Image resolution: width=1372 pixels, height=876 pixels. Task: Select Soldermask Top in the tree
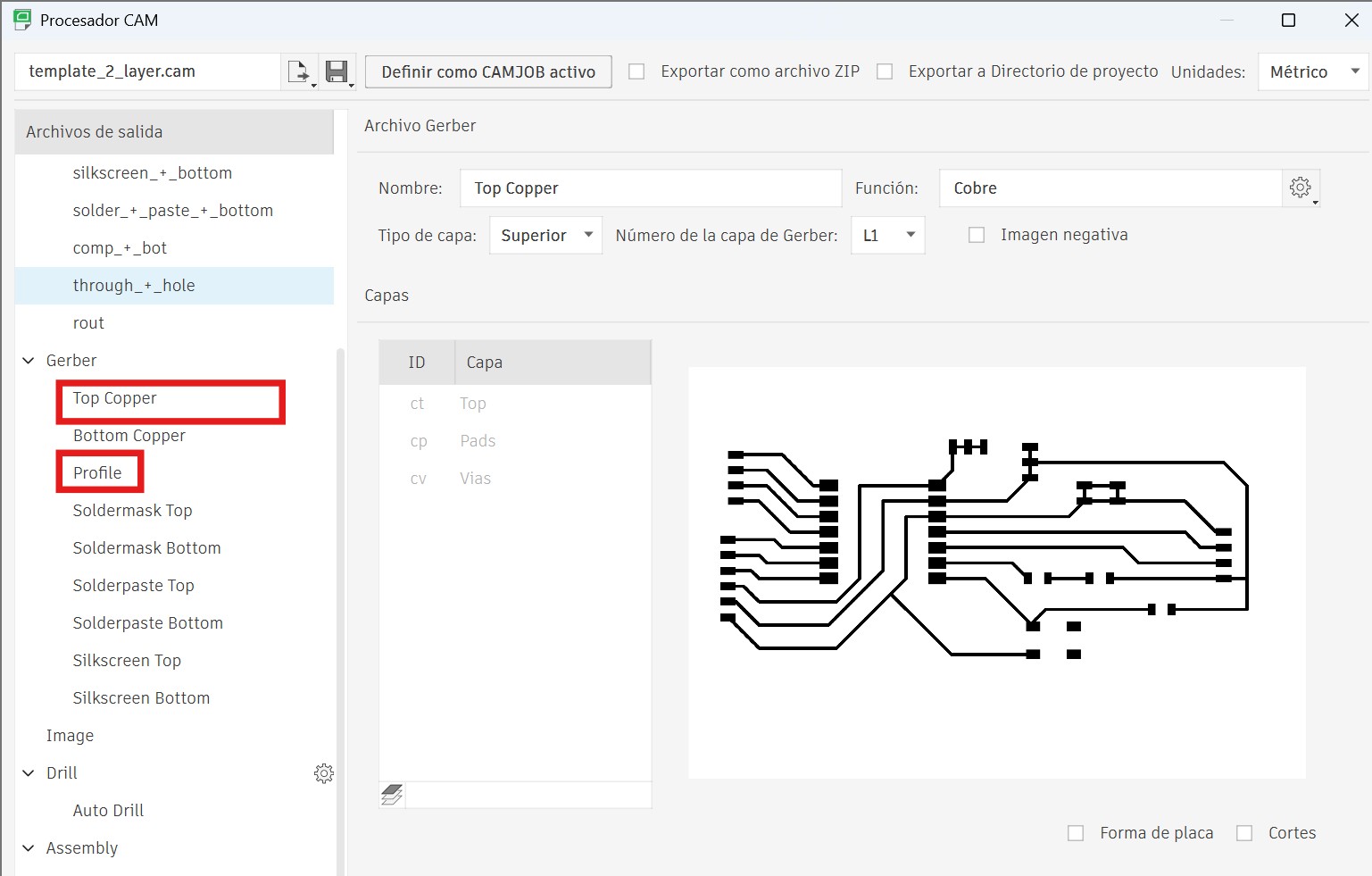[132, 511]
